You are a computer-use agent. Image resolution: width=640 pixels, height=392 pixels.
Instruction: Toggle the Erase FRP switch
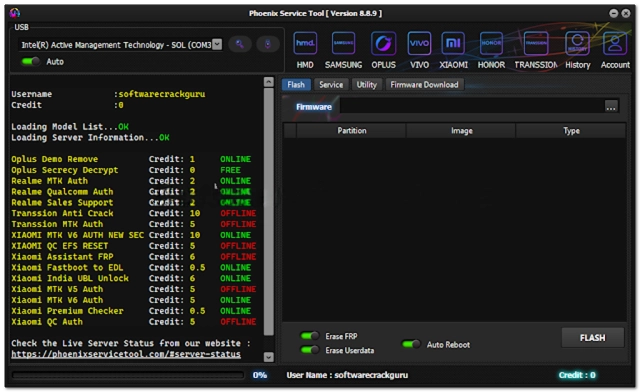310,336
